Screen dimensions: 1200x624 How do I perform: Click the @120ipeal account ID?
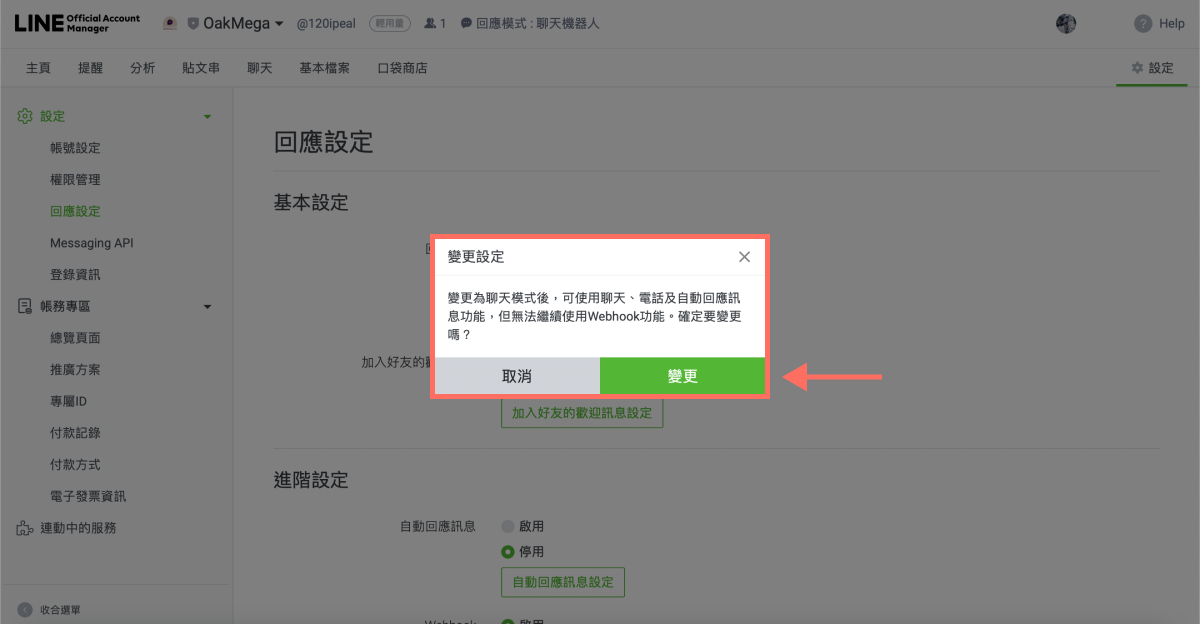(326, 23)
